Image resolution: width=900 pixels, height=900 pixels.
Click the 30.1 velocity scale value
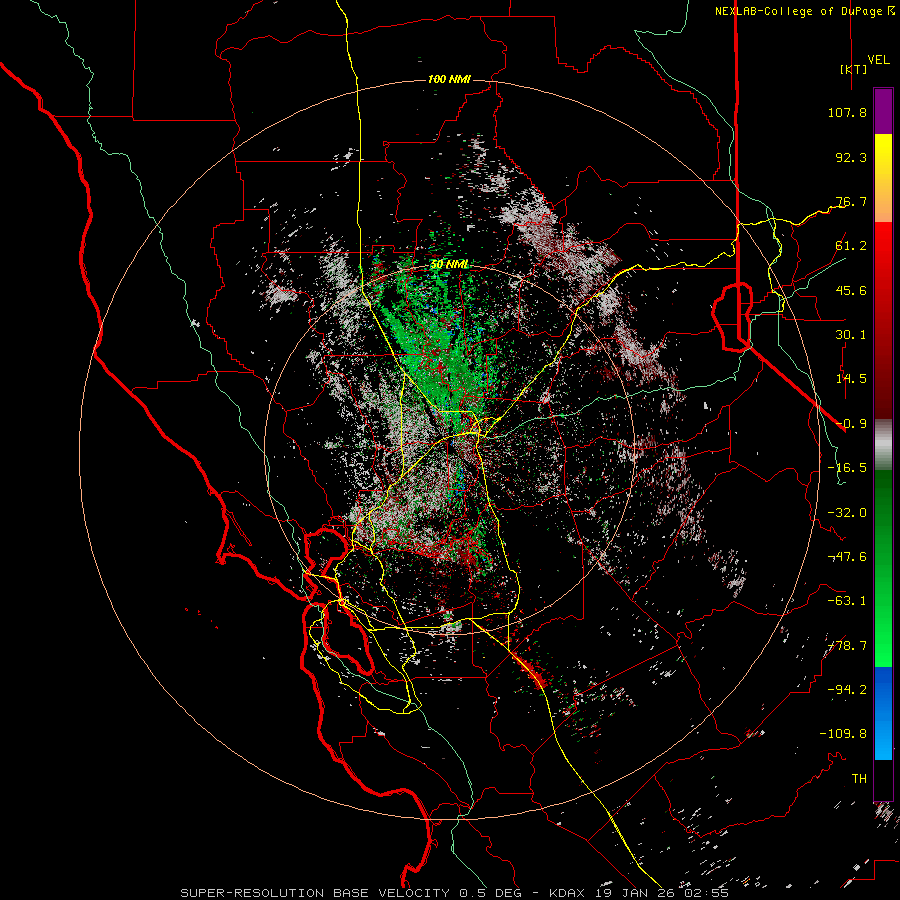(851, 335)
